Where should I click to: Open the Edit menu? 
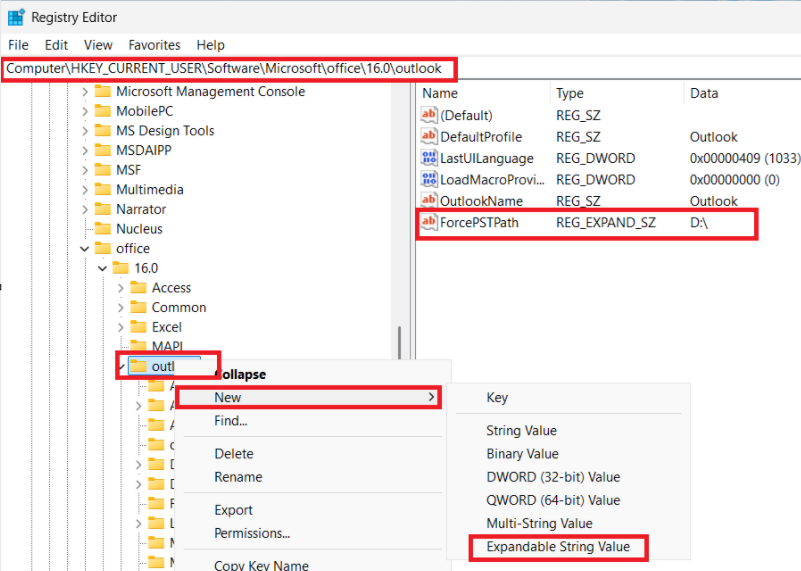[56, 45]
